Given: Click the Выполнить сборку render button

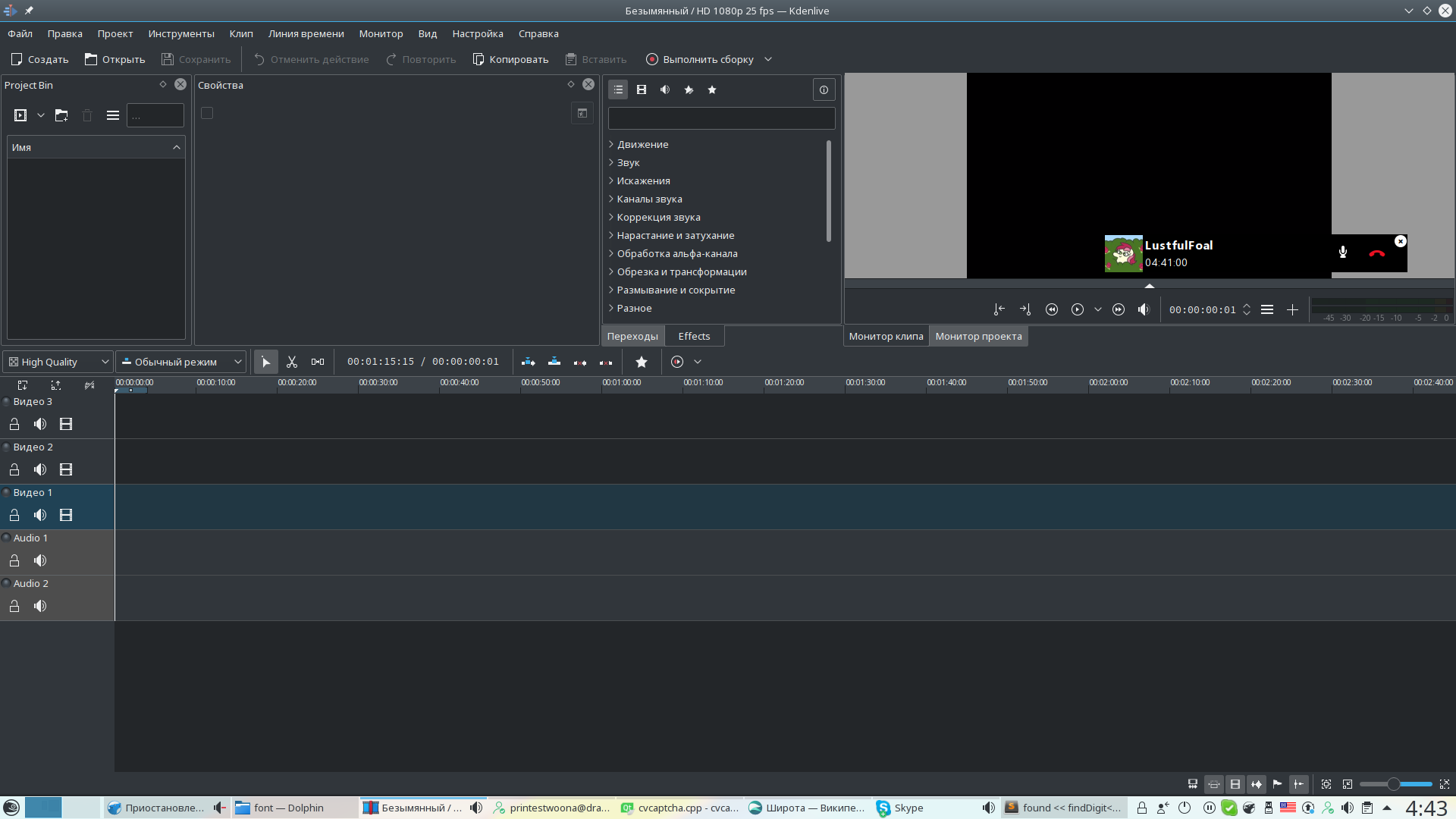Looking at the screenshot, I should [x=699, y=59].
